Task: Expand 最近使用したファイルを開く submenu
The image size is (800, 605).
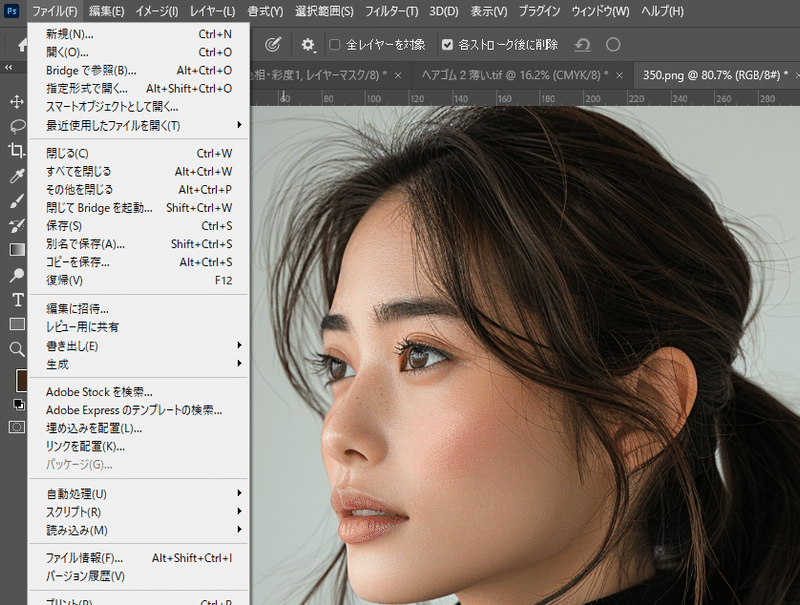Action: tap(138, 125)
